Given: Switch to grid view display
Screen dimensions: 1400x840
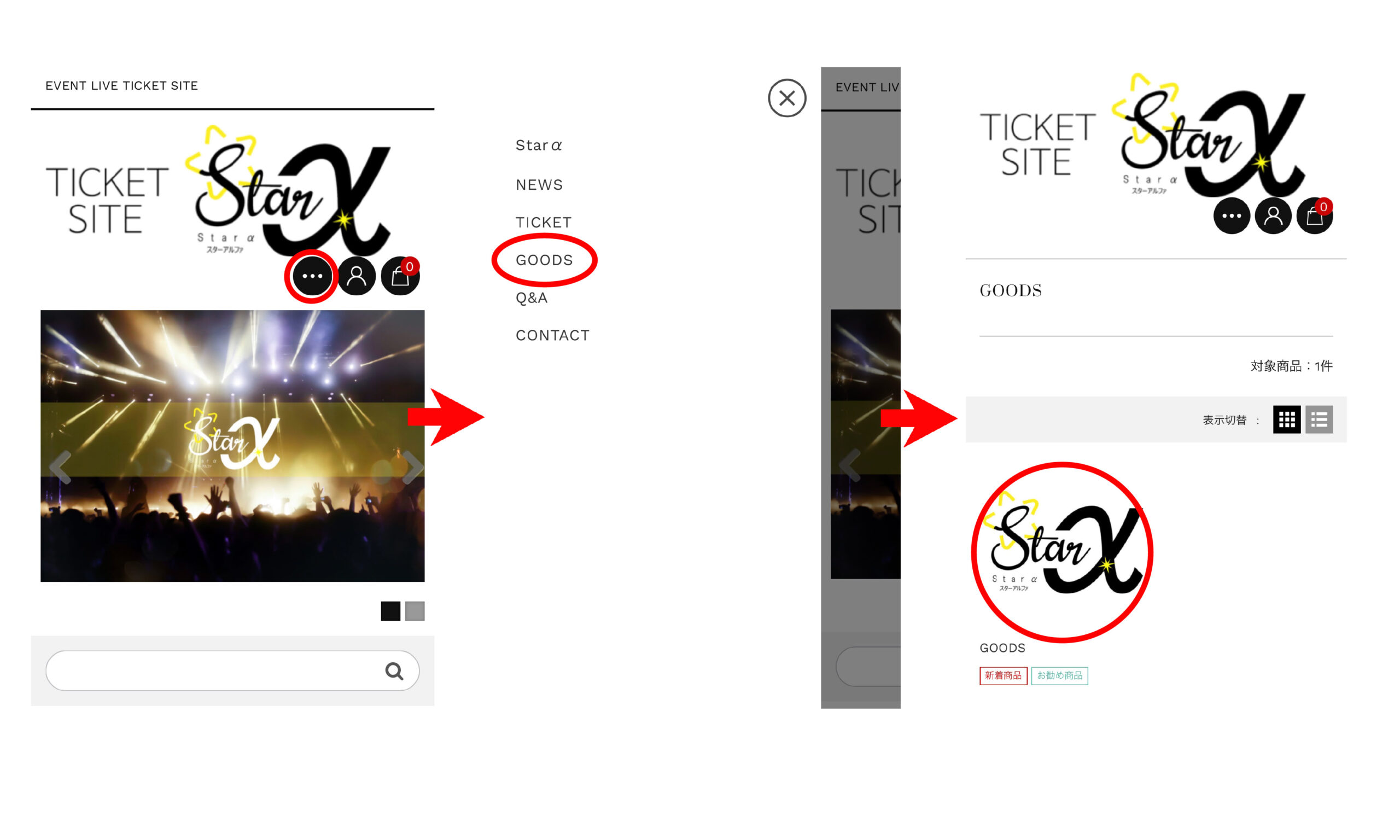Looking at the screenshot, I should (1286, 419).
